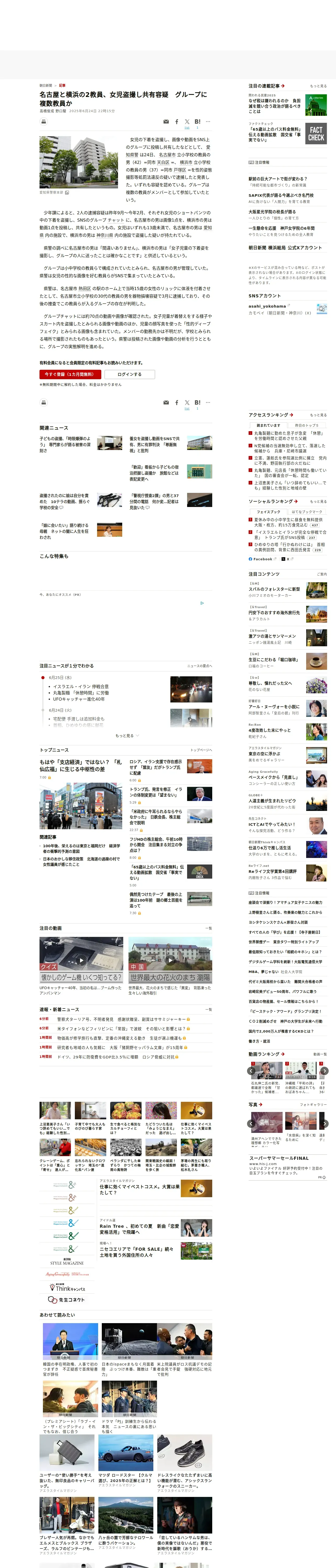
Task: Open 先生コネクト logo link
Action: coord(67,1300)
